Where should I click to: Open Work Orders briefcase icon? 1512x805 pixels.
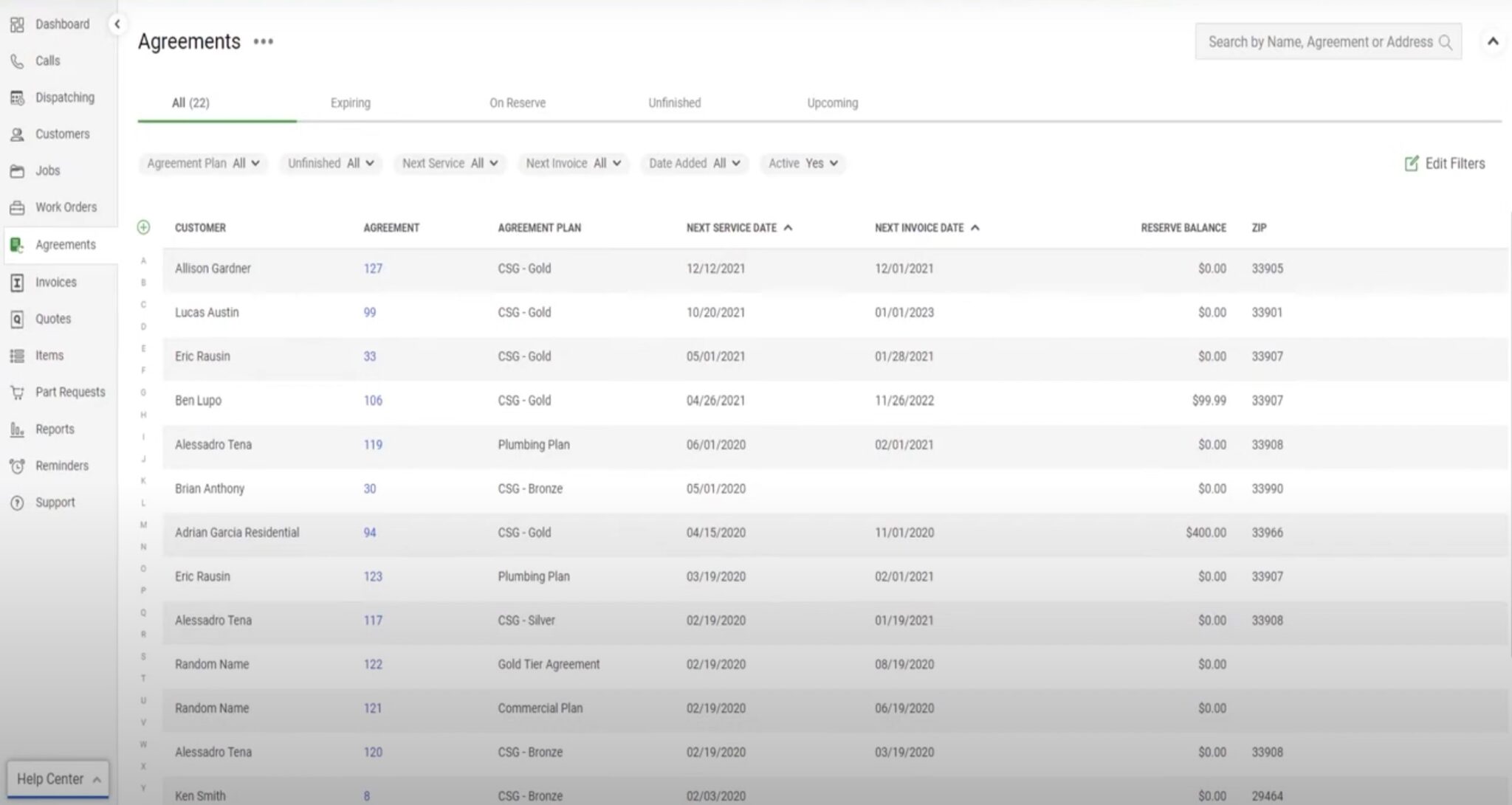[17, 207]
